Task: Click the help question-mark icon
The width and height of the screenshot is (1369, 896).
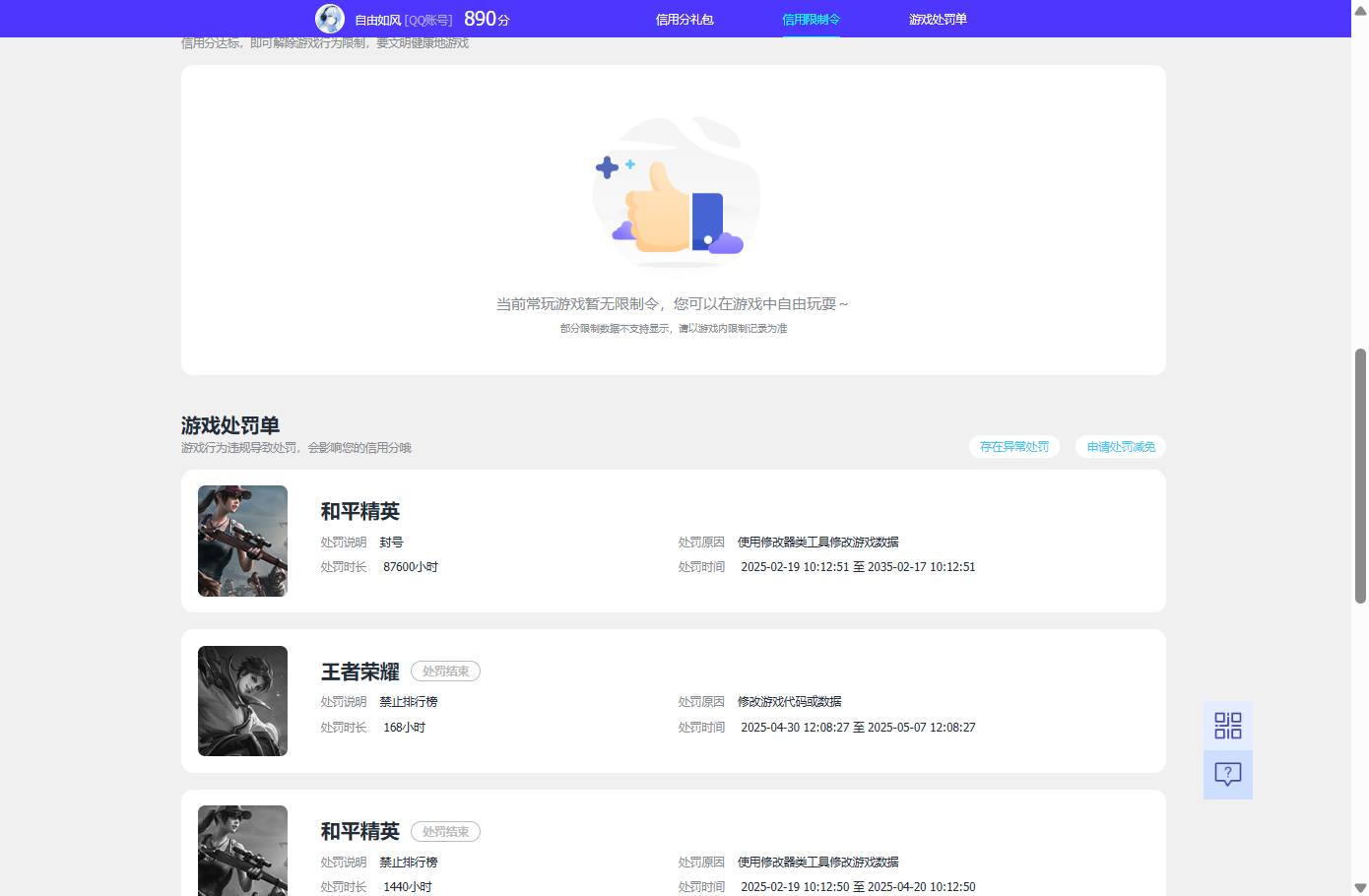Action: point(1227,775)
